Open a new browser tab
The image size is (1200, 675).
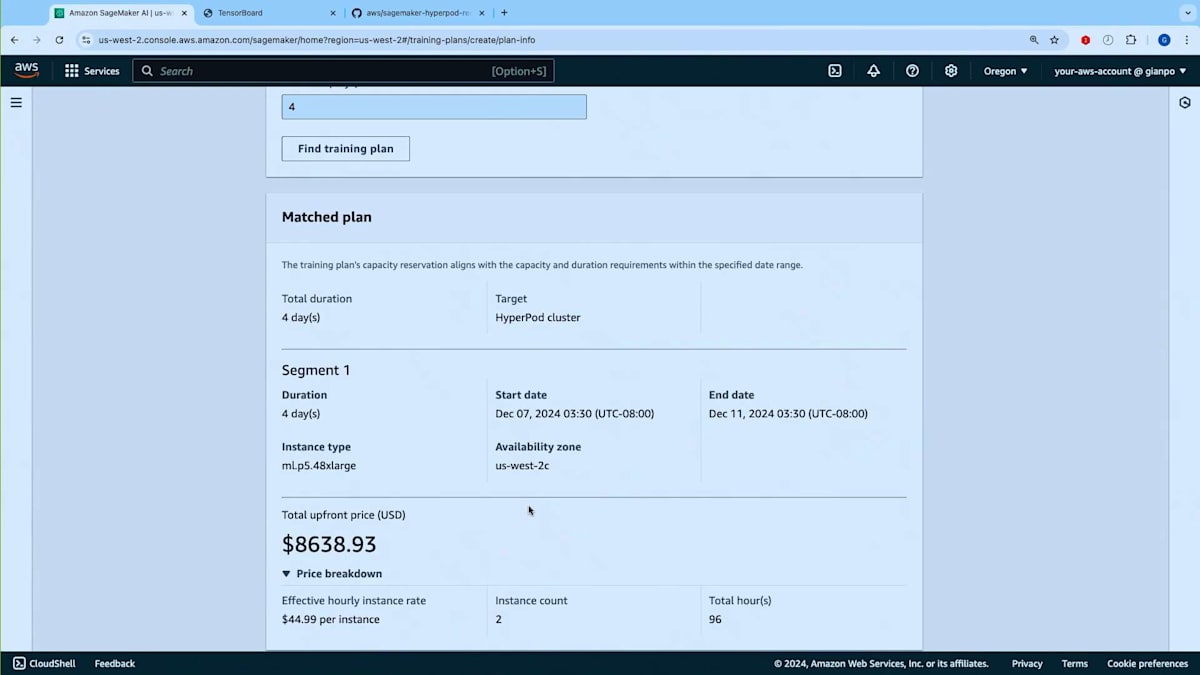point(504,13)
